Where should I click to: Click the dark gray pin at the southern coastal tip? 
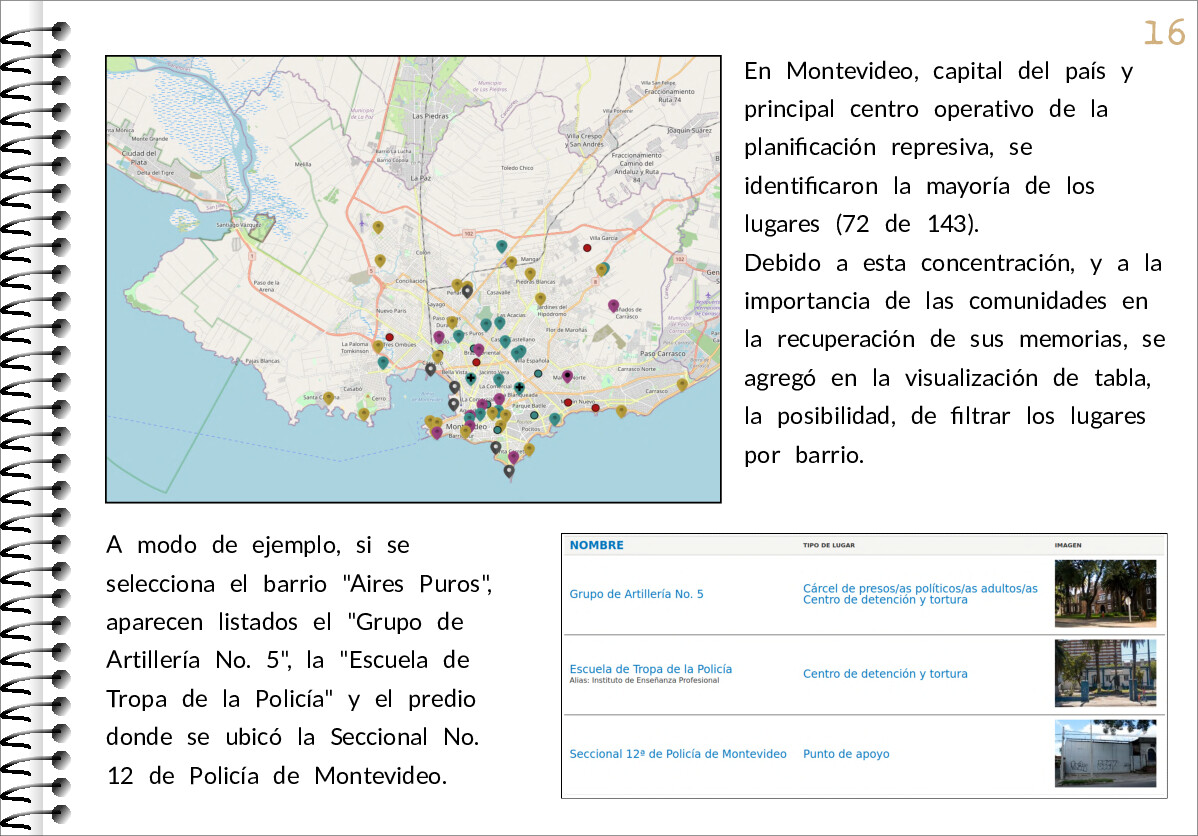[509, 471]
